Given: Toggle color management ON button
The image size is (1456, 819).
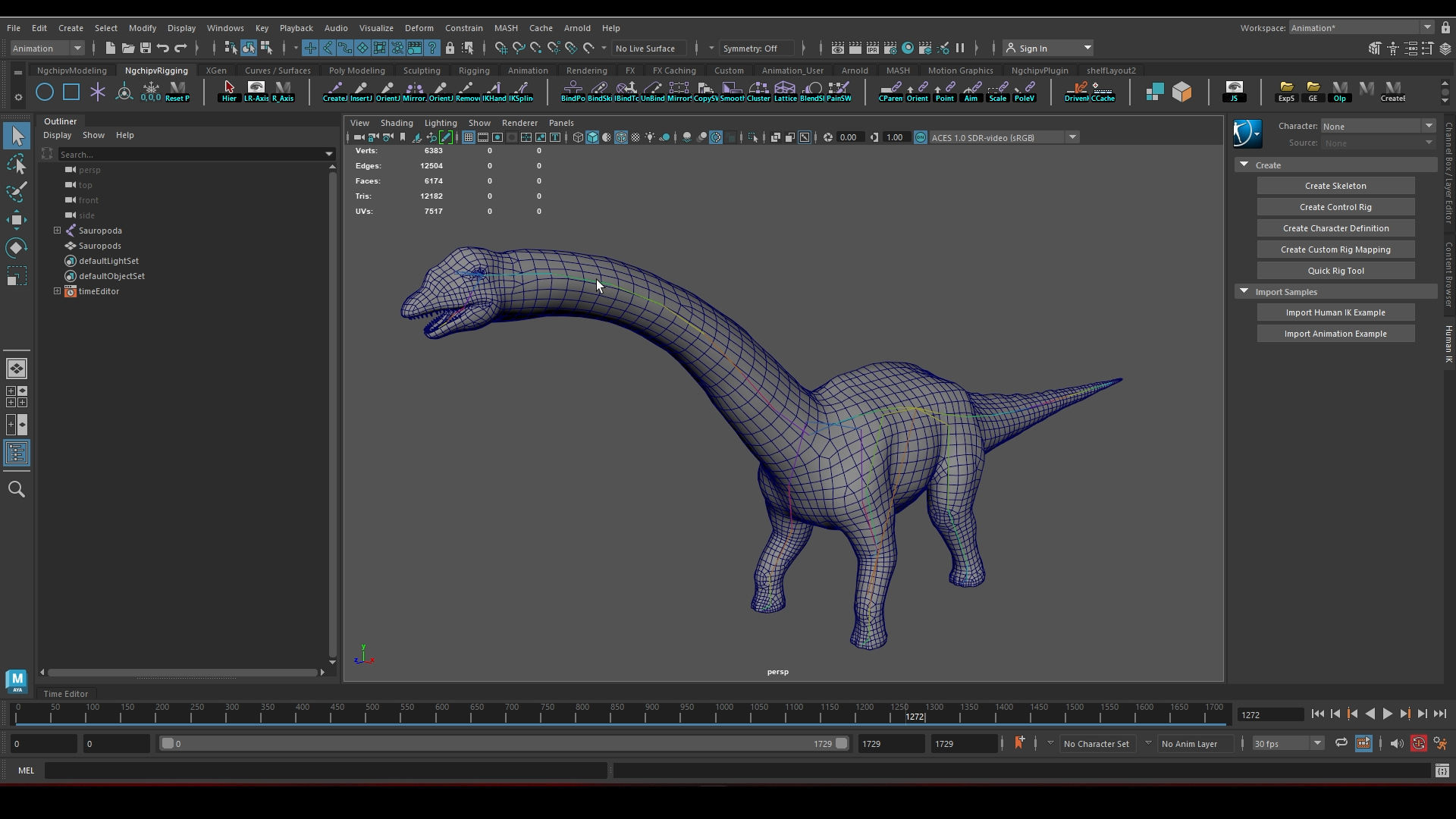Looking at the screenshot, I should (921, 137).
